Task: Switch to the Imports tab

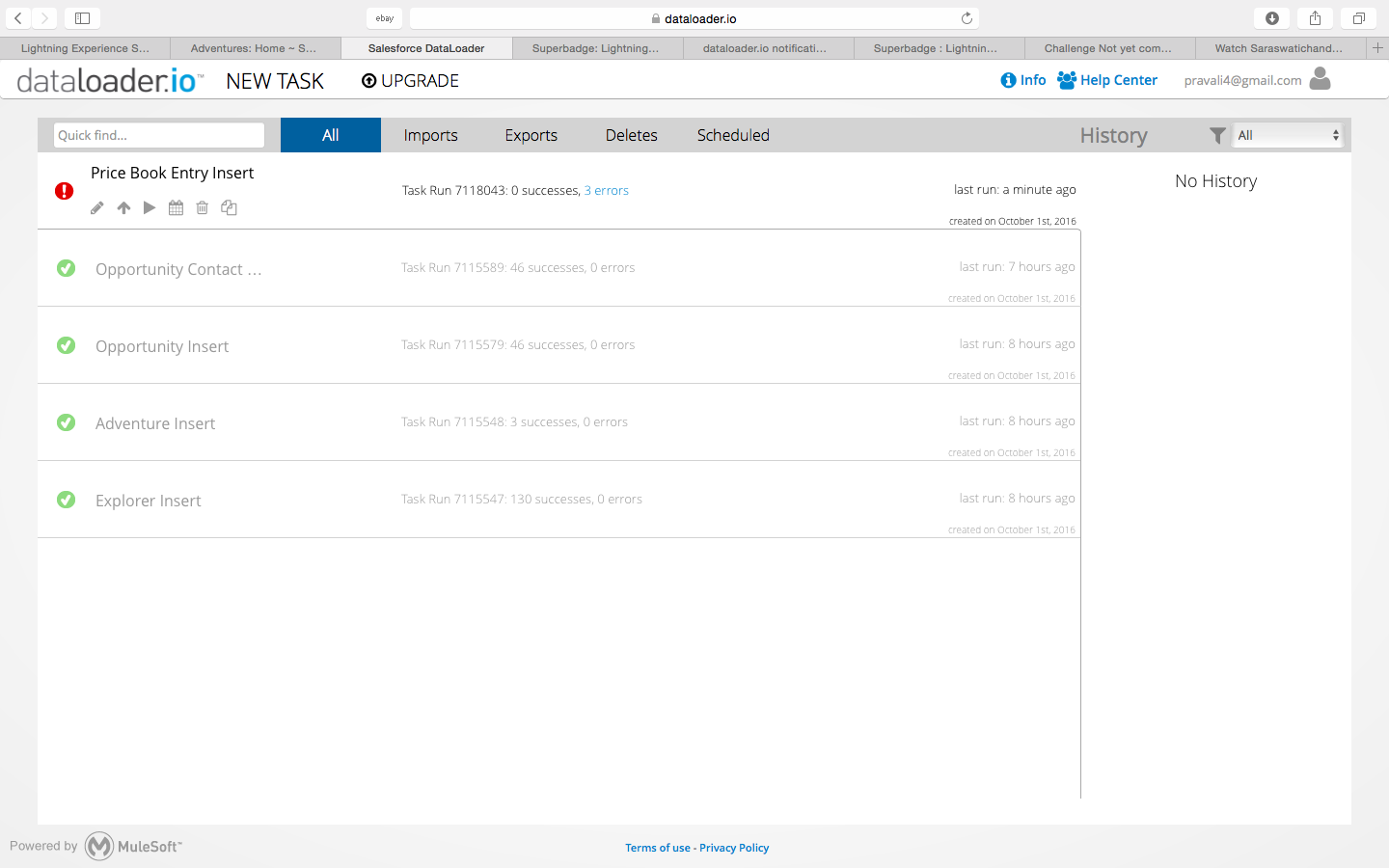Action: pos(431,135)
